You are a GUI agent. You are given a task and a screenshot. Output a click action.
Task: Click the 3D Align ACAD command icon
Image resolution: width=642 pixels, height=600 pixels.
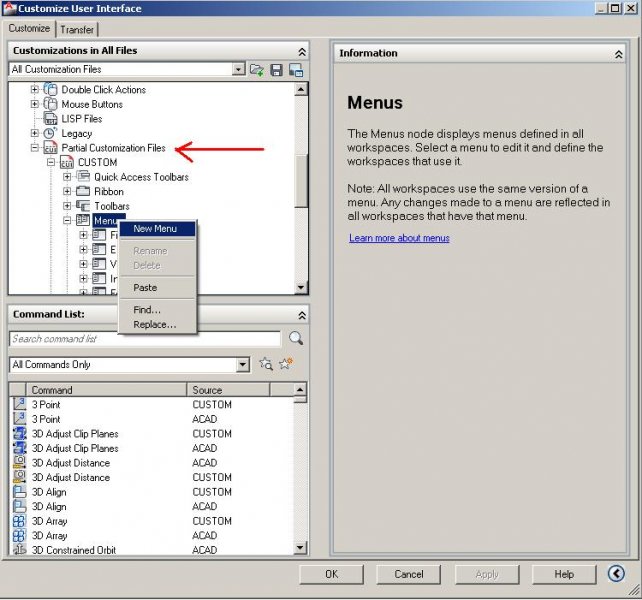(x=19, y=506)
